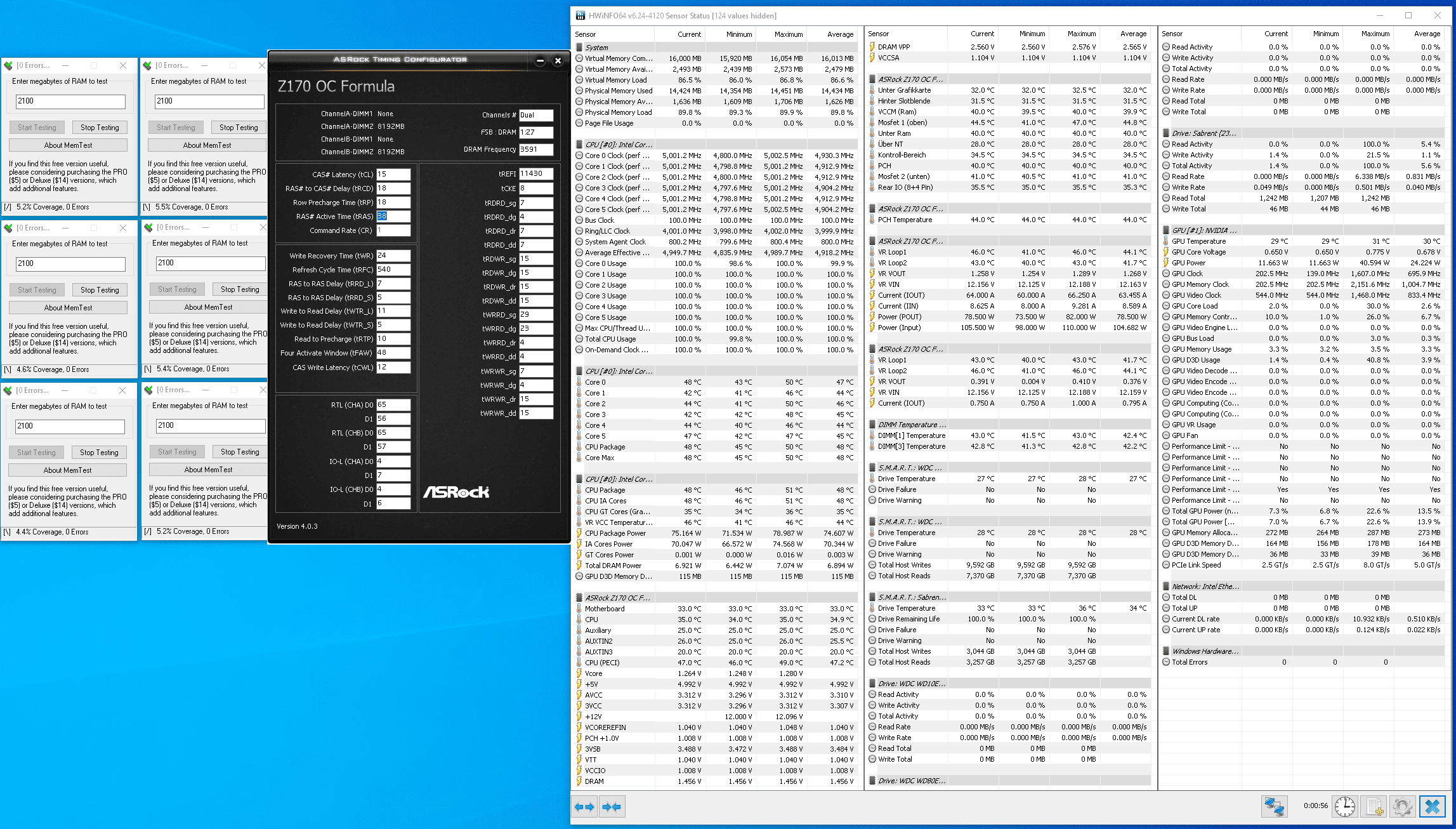Start logging with the document-plus icon

coord(1374,806)
